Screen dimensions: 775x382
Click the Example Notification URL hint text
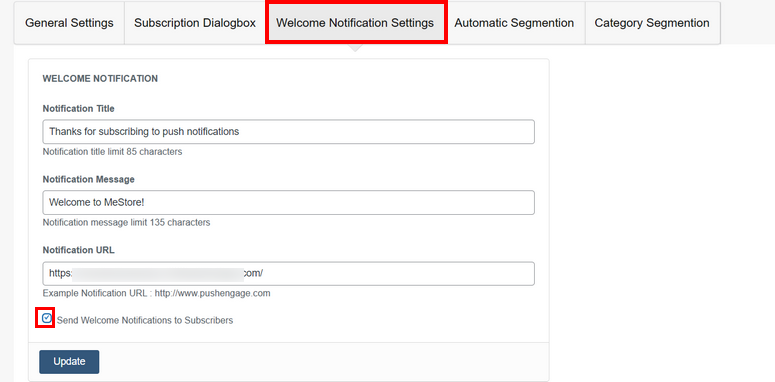tap(156, 293)
